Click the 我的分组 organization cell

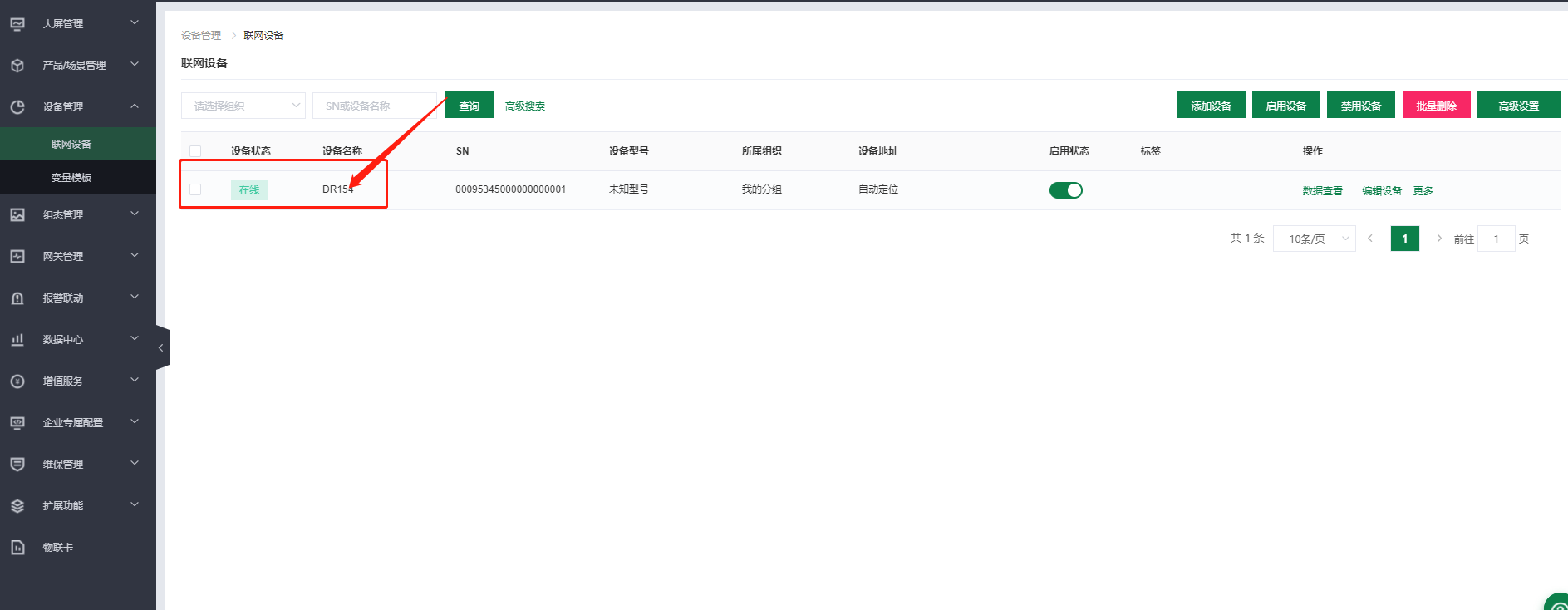(762, 189)
